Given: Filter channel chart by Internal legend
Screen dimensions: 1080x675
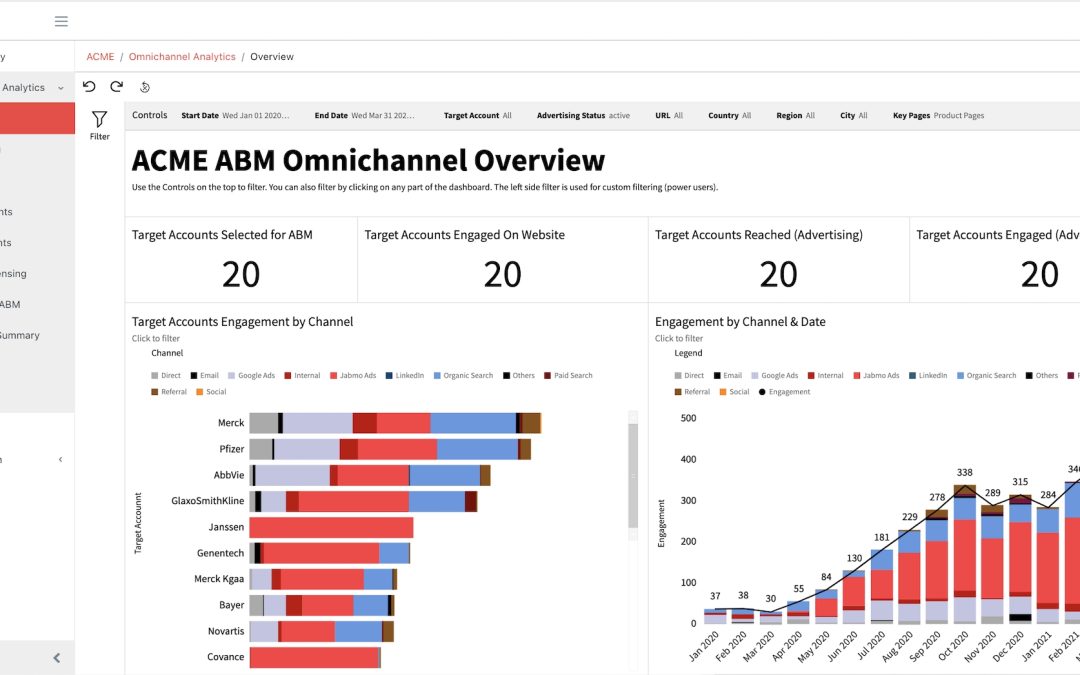Looking at the screenshot, I should [302, 375].
